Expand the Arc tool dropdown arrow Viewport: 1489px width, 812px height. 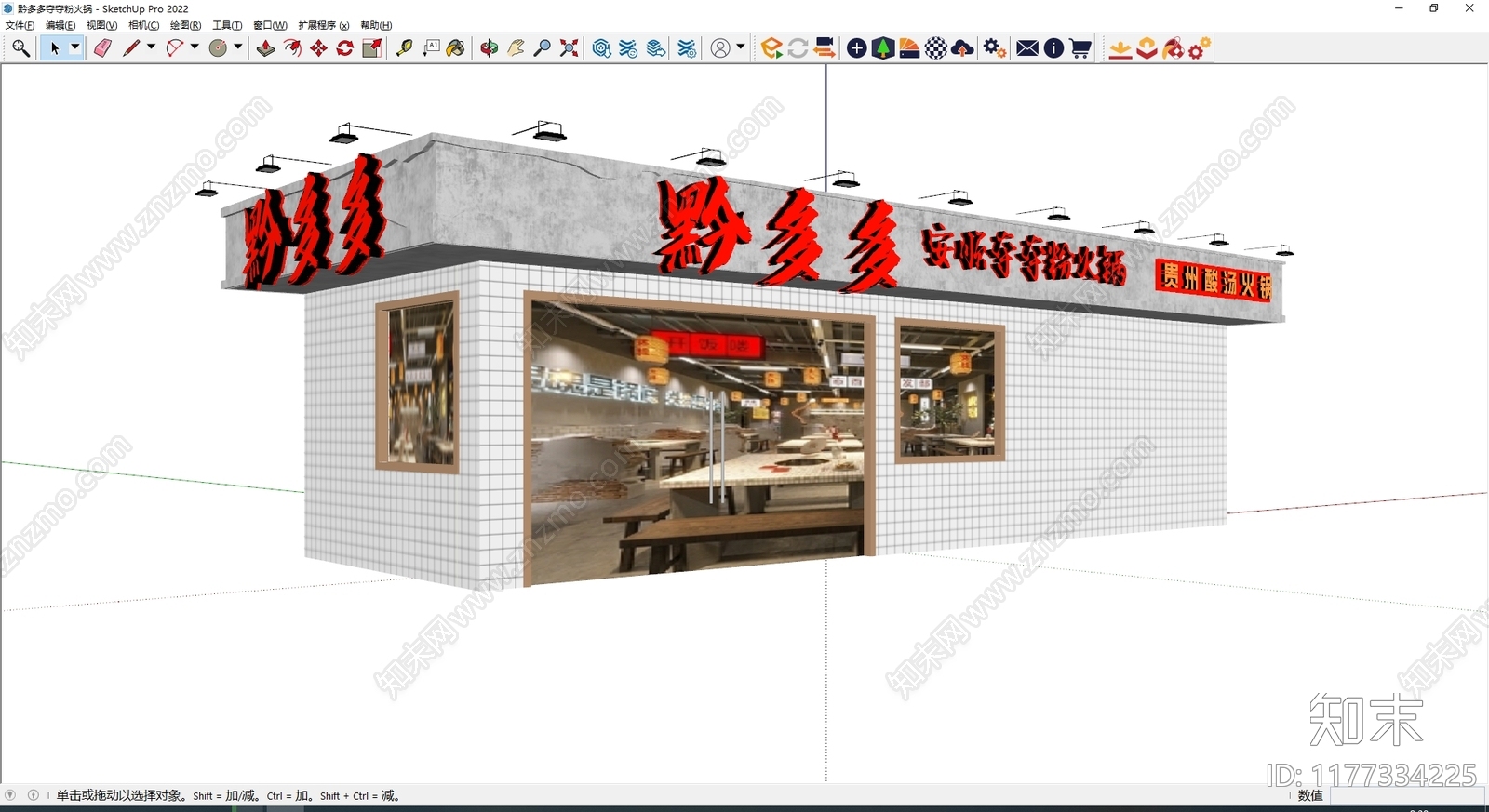(x=195, y=47)
